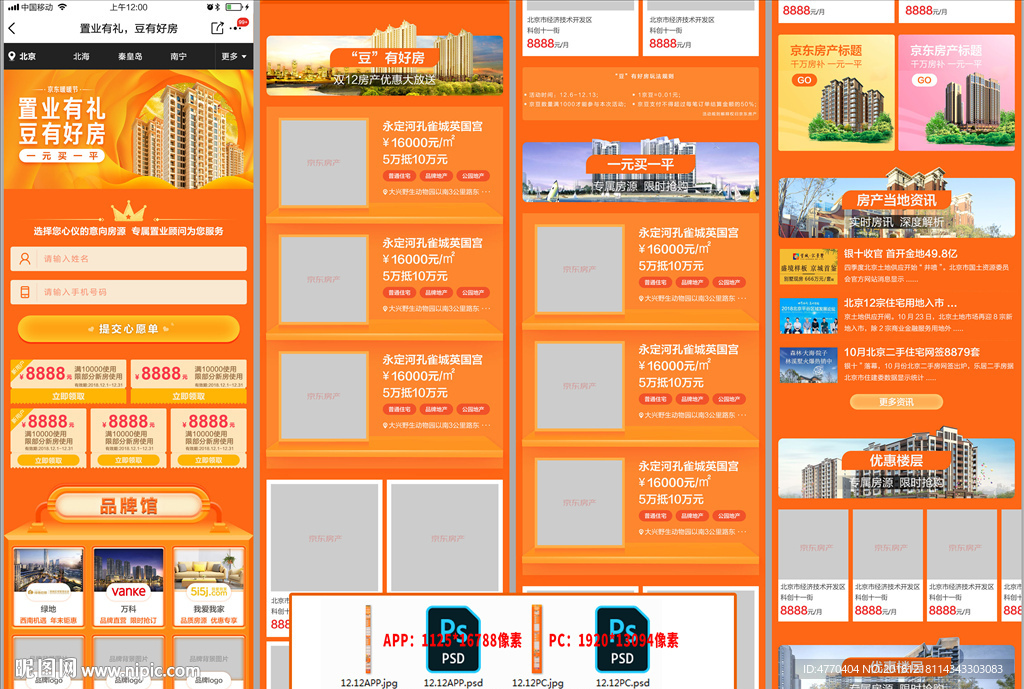This screenshot has width=1024, height=689.
Task: Open the 12.12PC.jpg file
Action: click(537, 647)
